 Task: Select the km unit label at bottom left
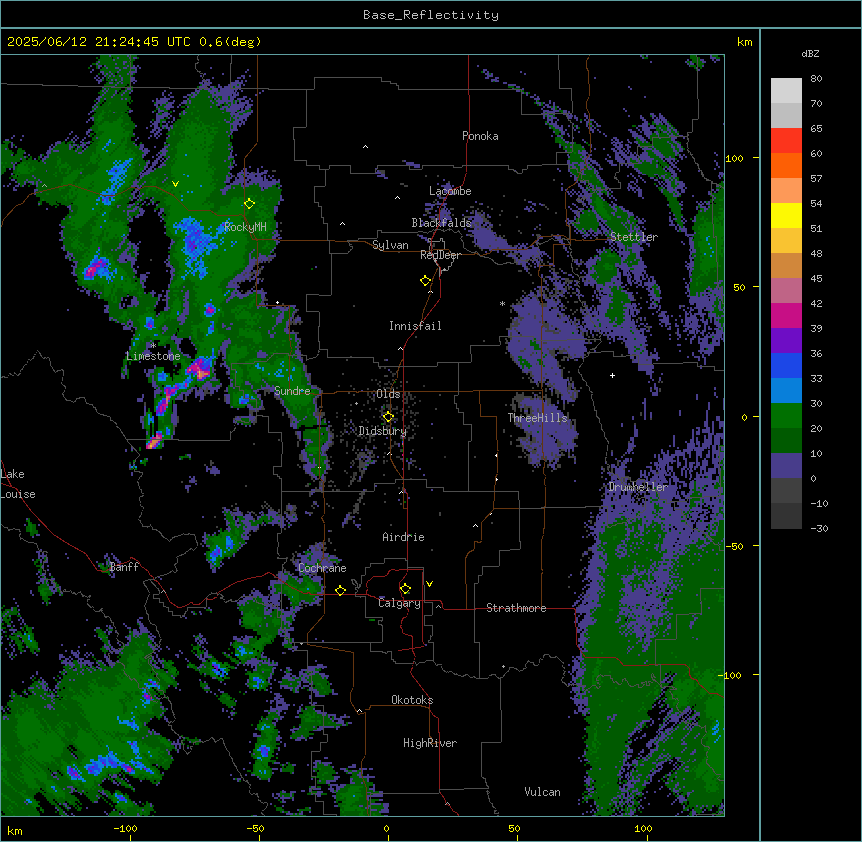tap(15, 830)
